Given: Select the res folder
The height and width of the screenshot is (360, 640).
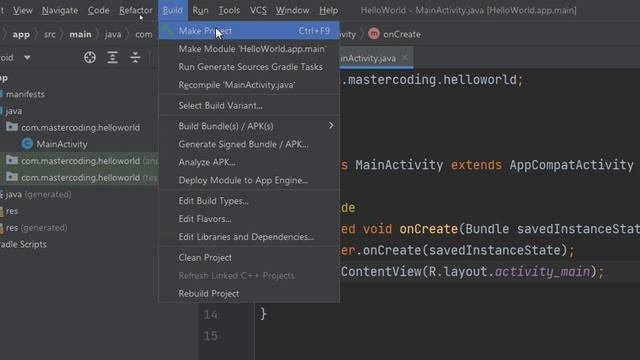Looking at the screenshot, I should [x=12, y=211].
